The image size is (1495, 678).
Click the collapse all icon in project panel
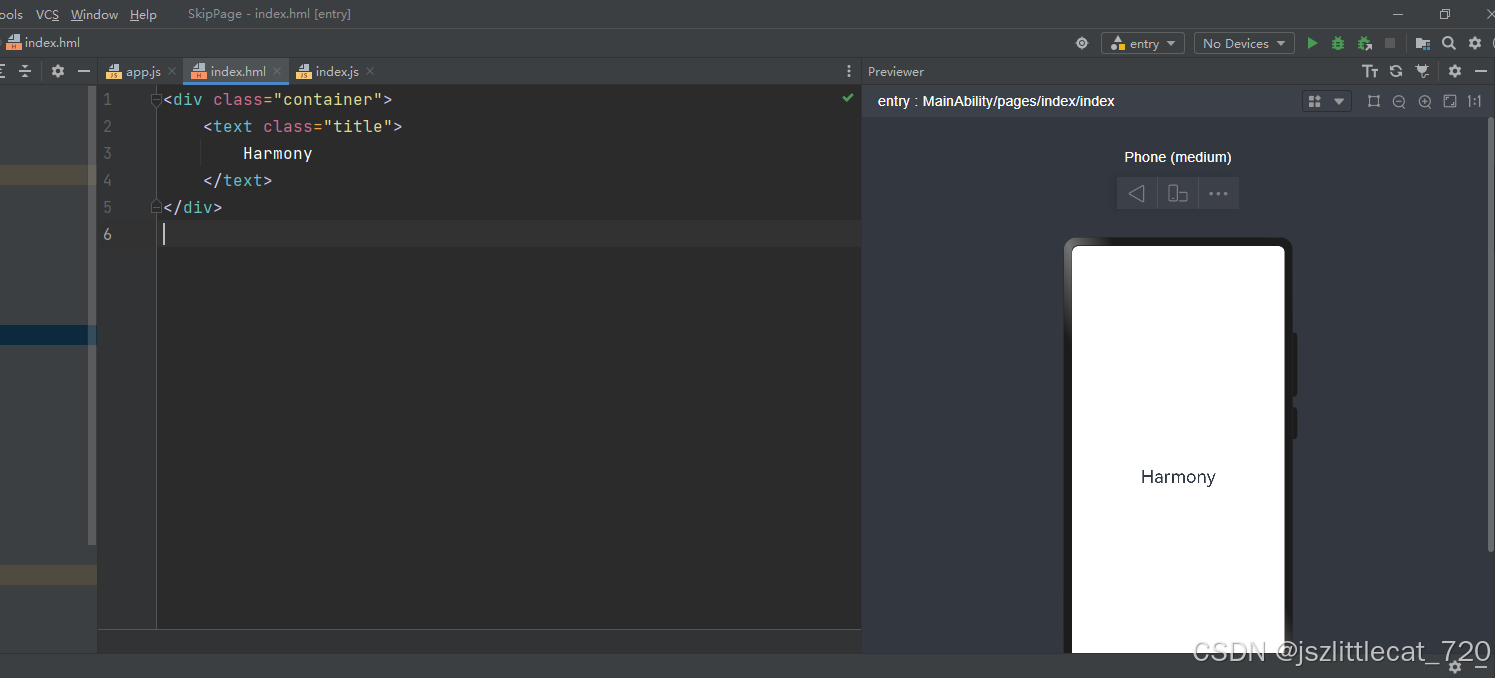(x=25, y=71)
